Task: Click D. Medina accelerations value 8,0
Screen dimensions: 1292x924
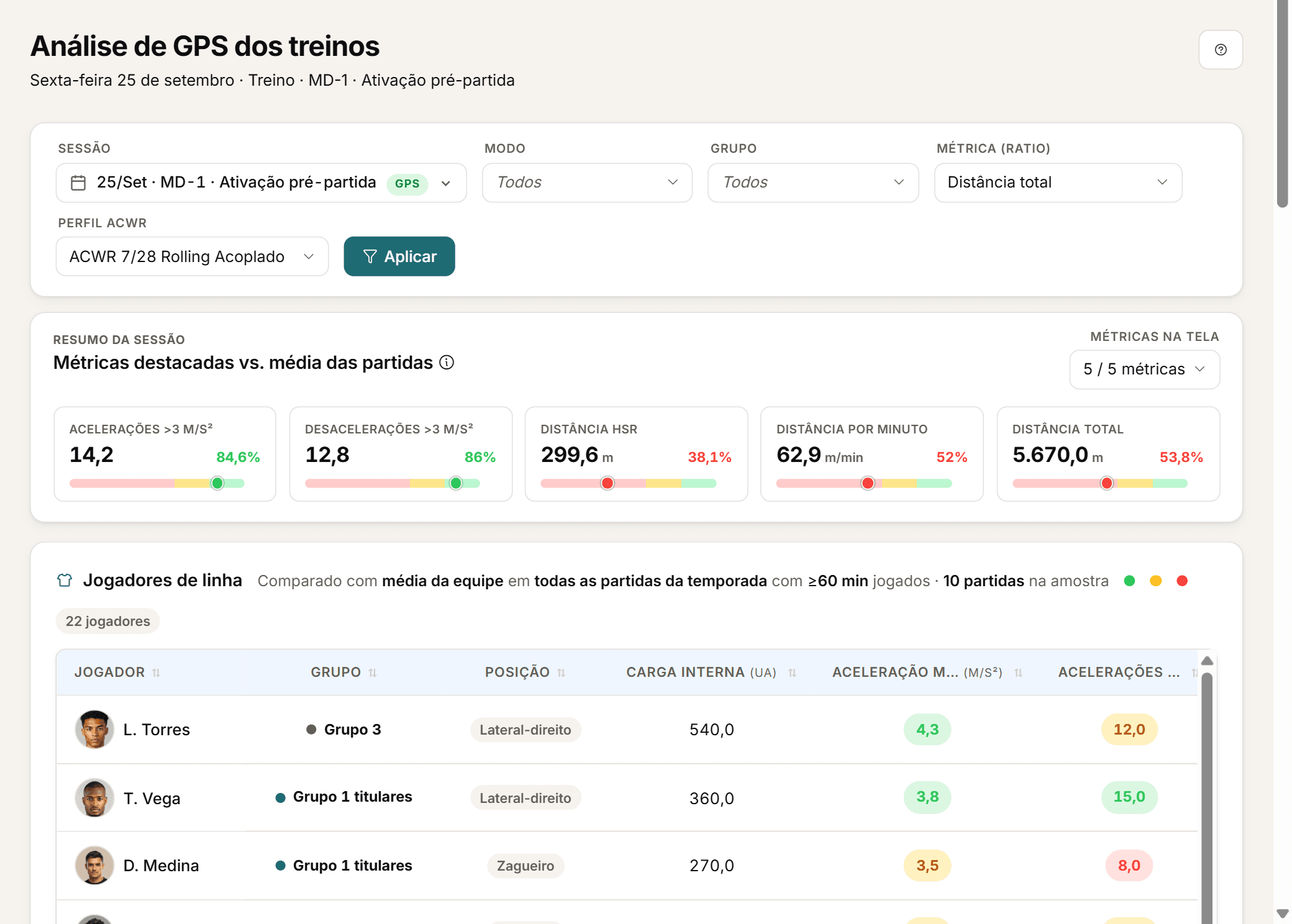Action: [1129, 865]
